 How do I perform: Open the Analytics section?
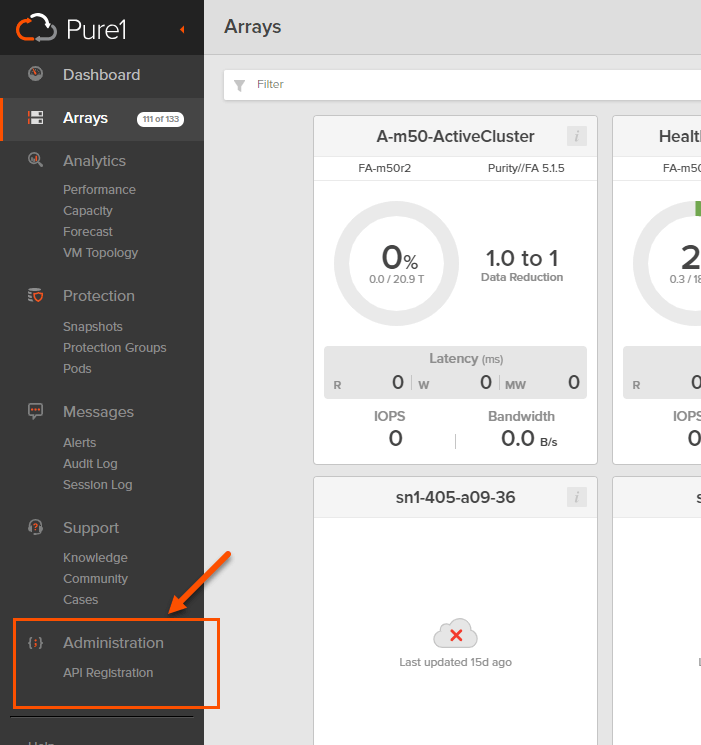click(x=94, y=161)
